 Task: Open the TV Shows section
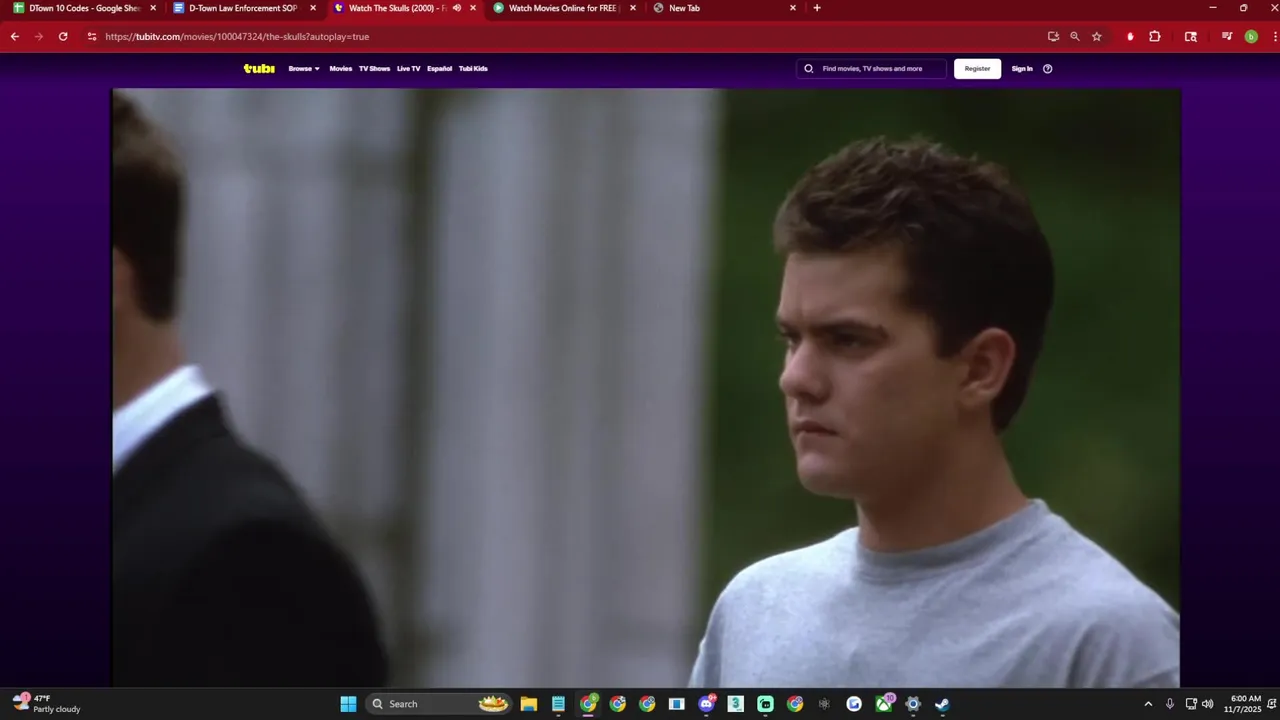point(374,69)
